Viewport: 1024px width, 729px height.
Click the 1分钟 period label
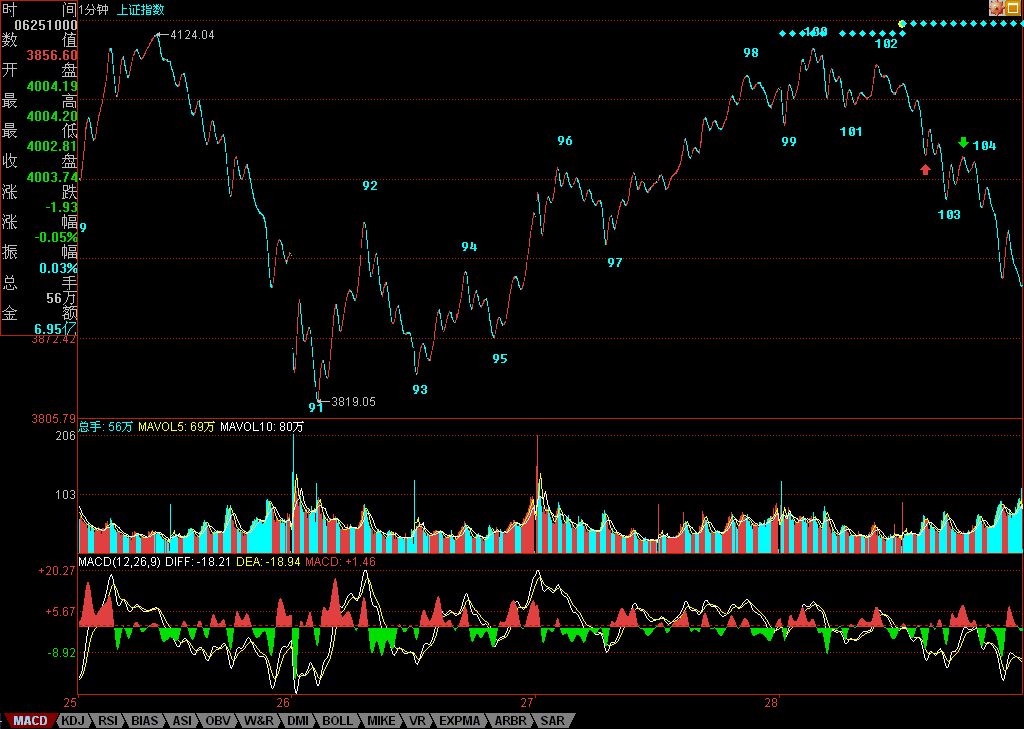(x=93, y=9)
